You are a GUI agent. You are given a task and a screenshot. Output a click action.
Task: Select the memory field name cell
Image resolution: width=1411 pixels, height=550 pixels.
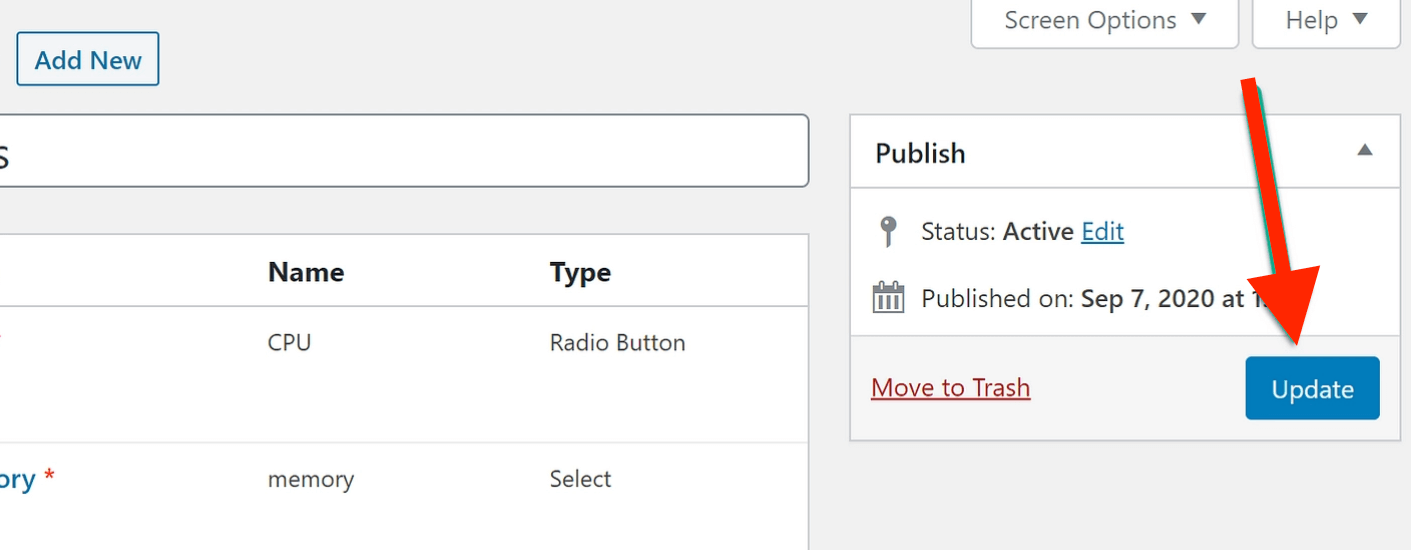pyautogui.click(x=310, y=480)
